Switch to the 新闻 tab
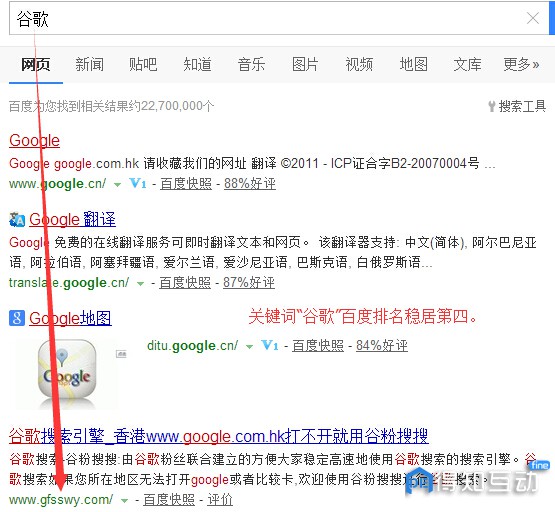 (x=90, y=65)
